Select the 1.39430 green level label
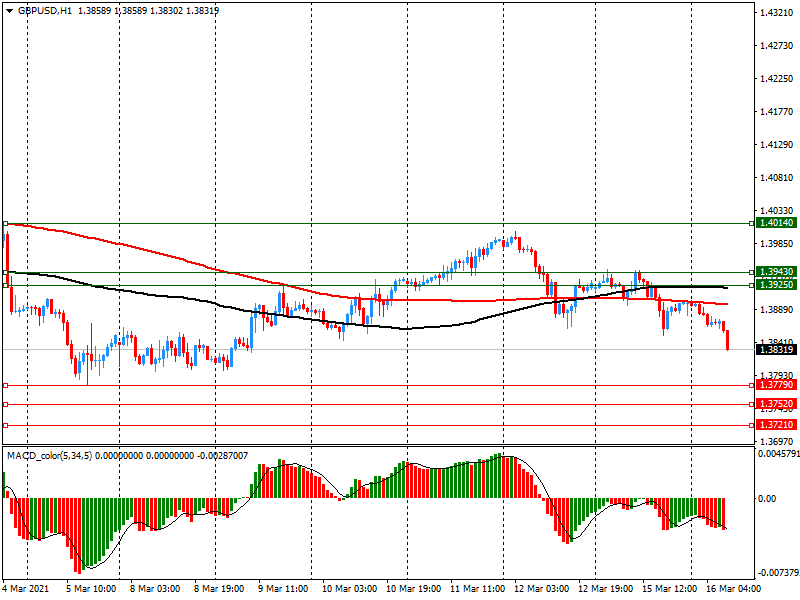This screenshot has height=600, width=800. [777, 272]
